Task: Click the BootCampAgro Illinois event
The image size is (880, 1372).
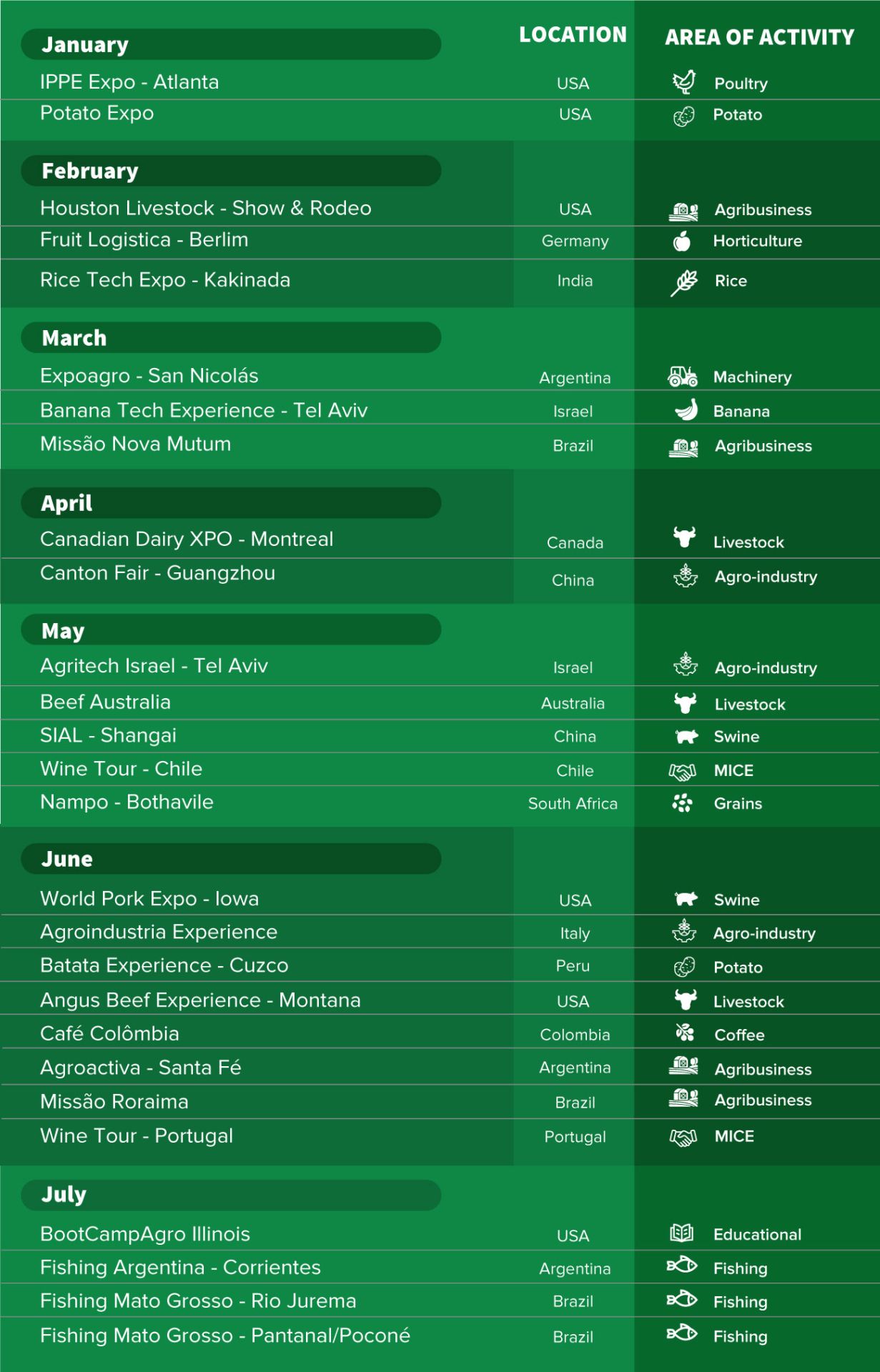Action: (145, 1234)
